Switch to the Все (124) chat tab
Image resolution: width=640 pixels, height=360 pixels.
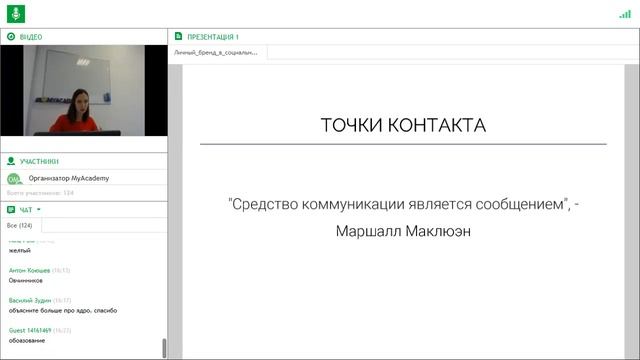coord(21,225)
